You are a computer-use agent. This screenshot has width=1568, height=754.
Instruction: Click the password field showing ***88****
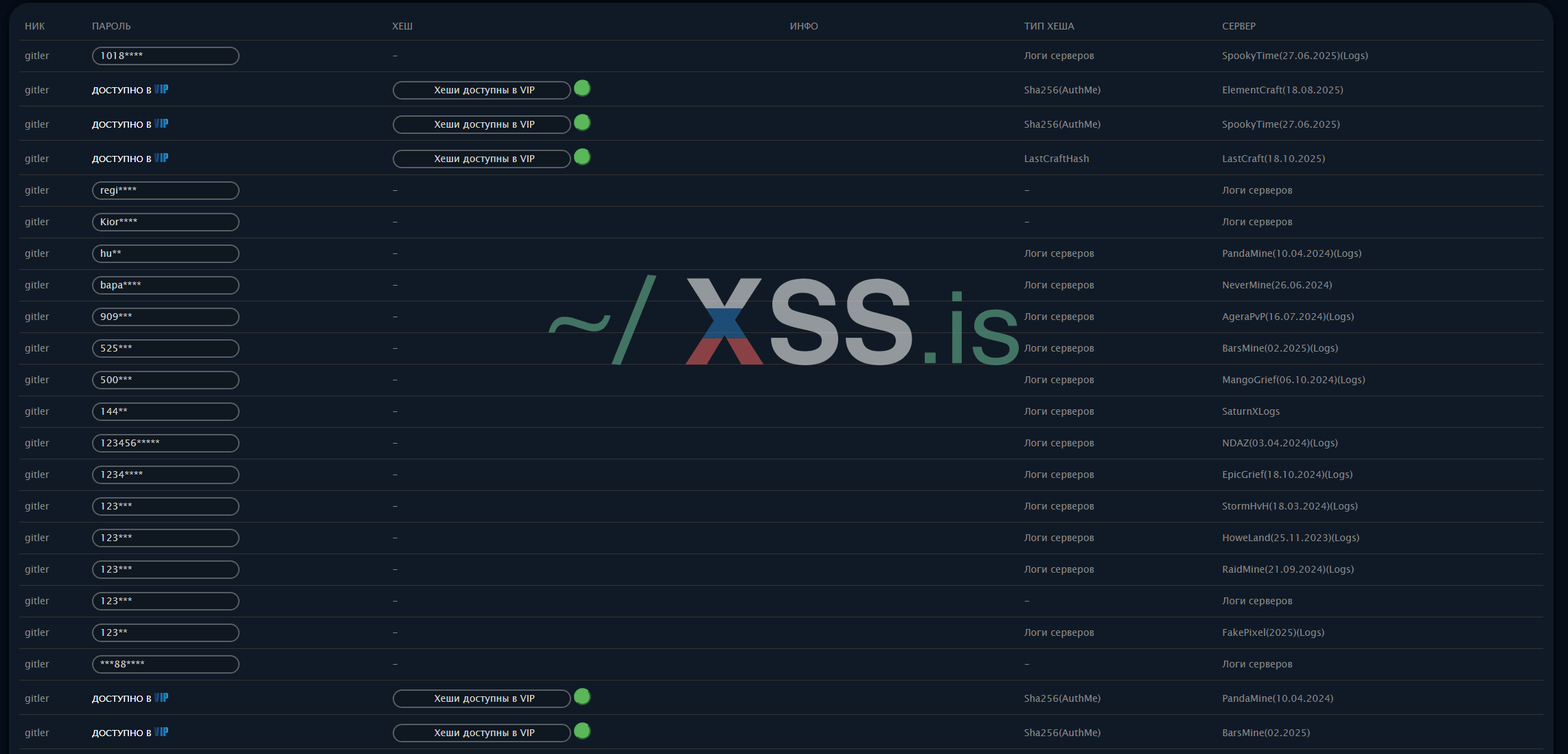click(x=165, y=664)
